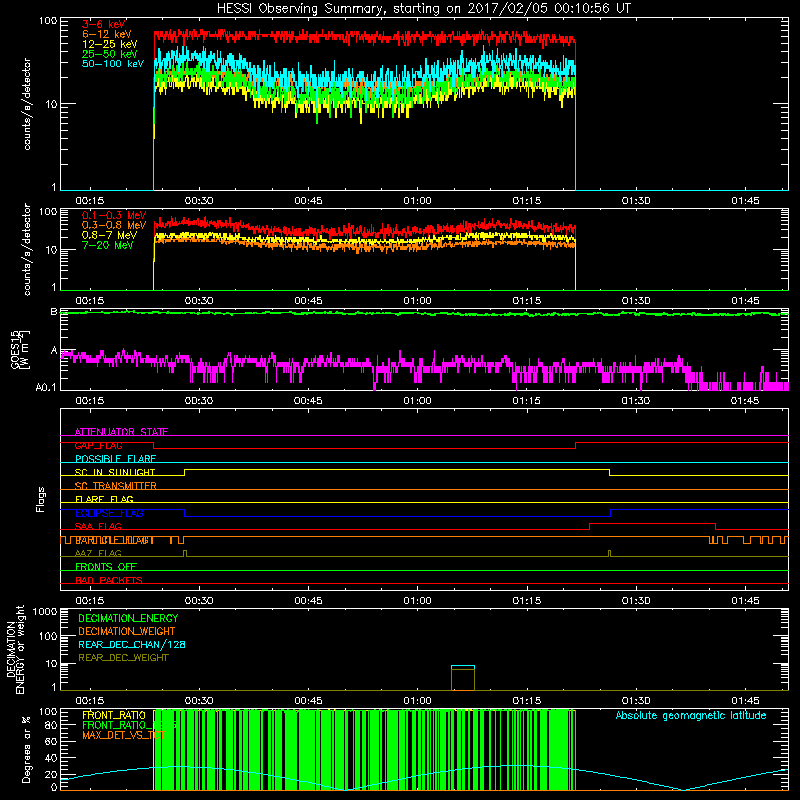
Task: Click the HESSI Observing Summary title text
Action: click(x=423, y=9)
